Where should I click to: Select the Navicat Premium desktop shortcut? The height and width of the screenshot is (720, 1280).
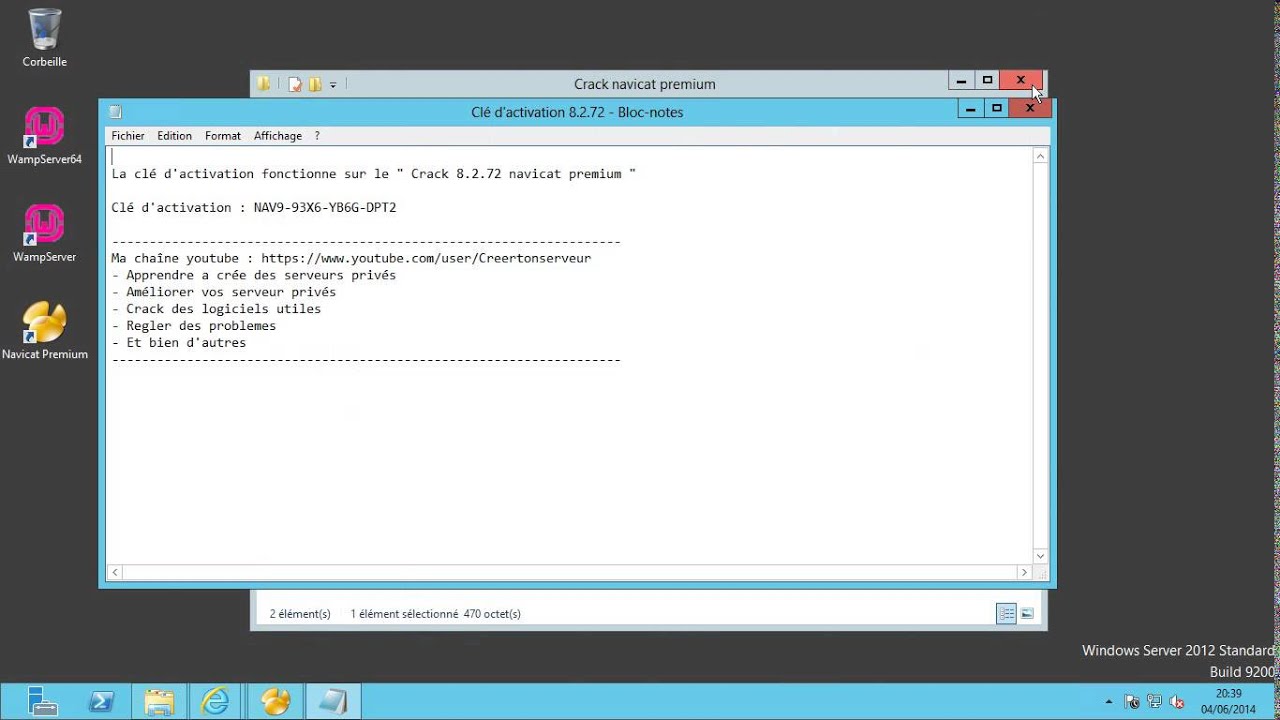[44, 330]
